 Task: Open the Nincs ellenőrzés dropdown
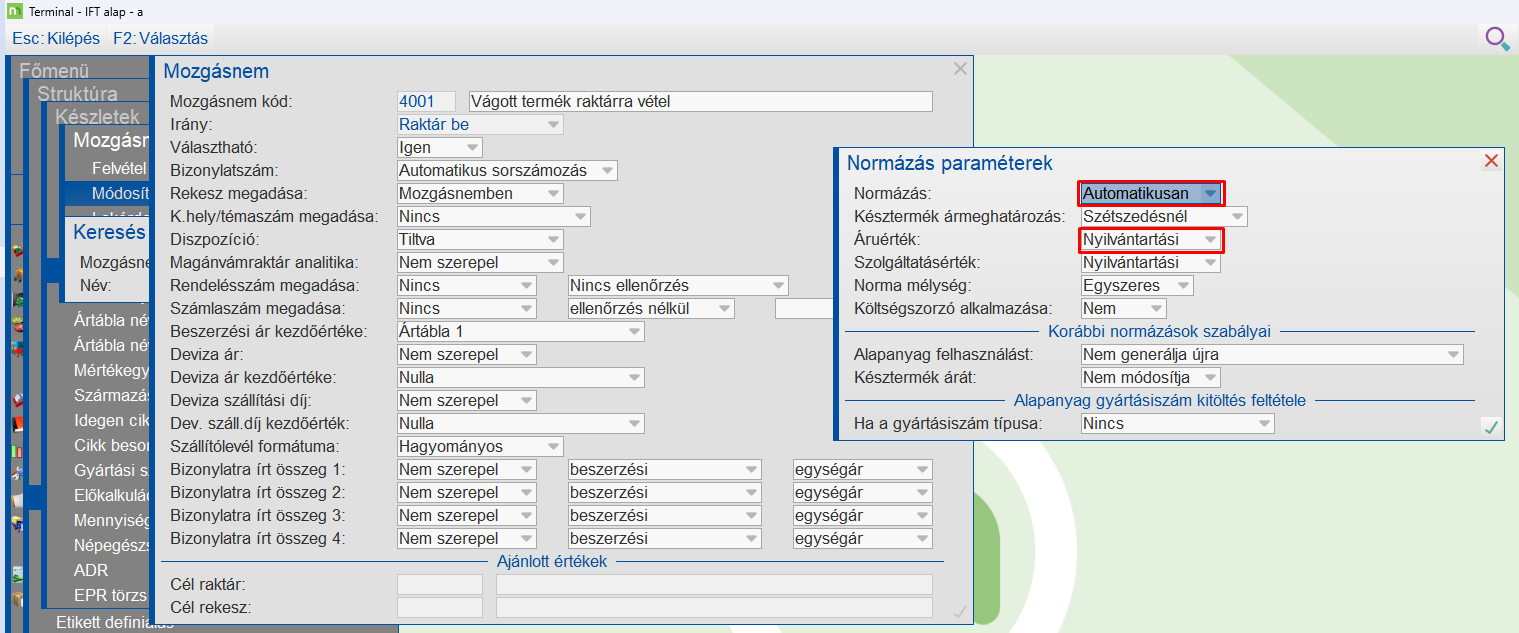coord(678,285)
